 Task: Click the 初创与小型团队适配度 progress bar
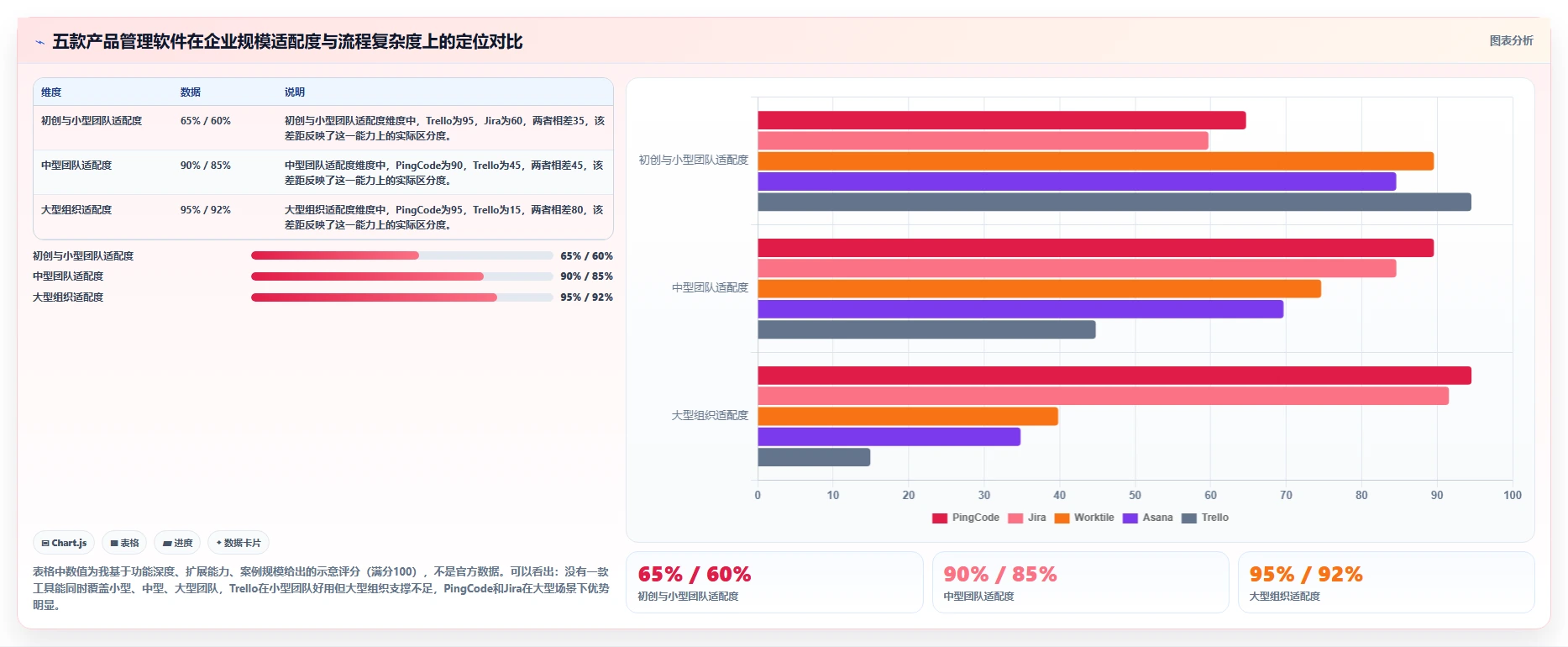[401, 255]
